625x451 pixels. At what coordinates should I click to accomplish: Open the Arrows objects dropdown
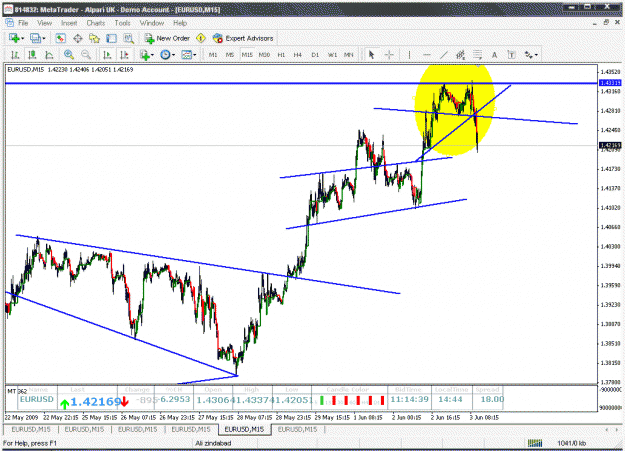click(x=531, y=55)
